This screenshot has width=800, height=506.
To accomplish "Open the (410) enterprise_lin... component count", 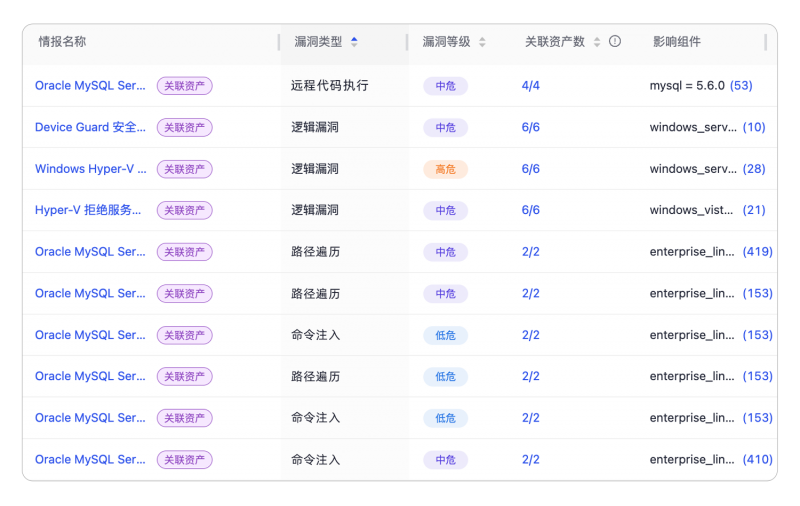I will [758, 460].
